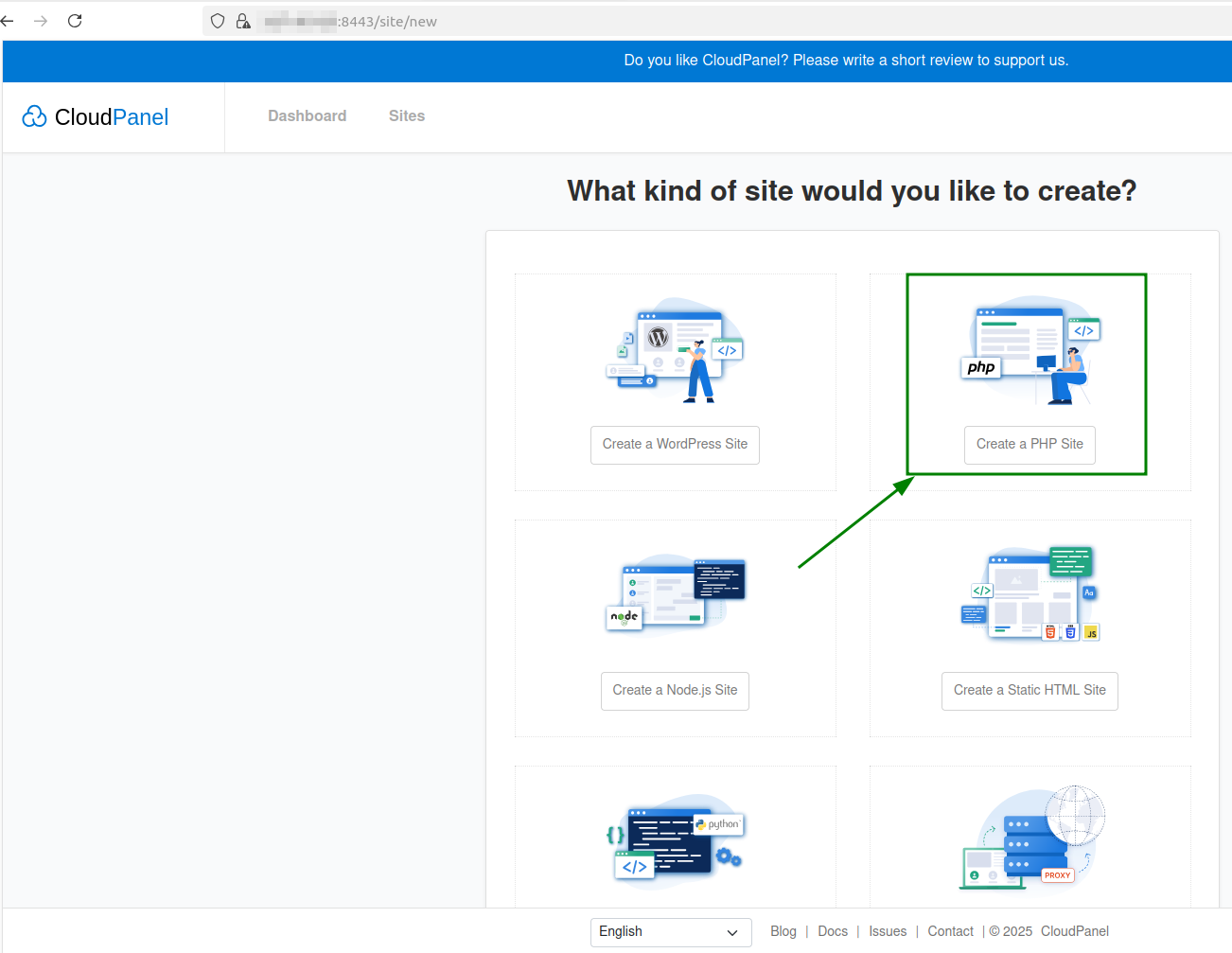Click the WordPress site illustration

[675, 350]
